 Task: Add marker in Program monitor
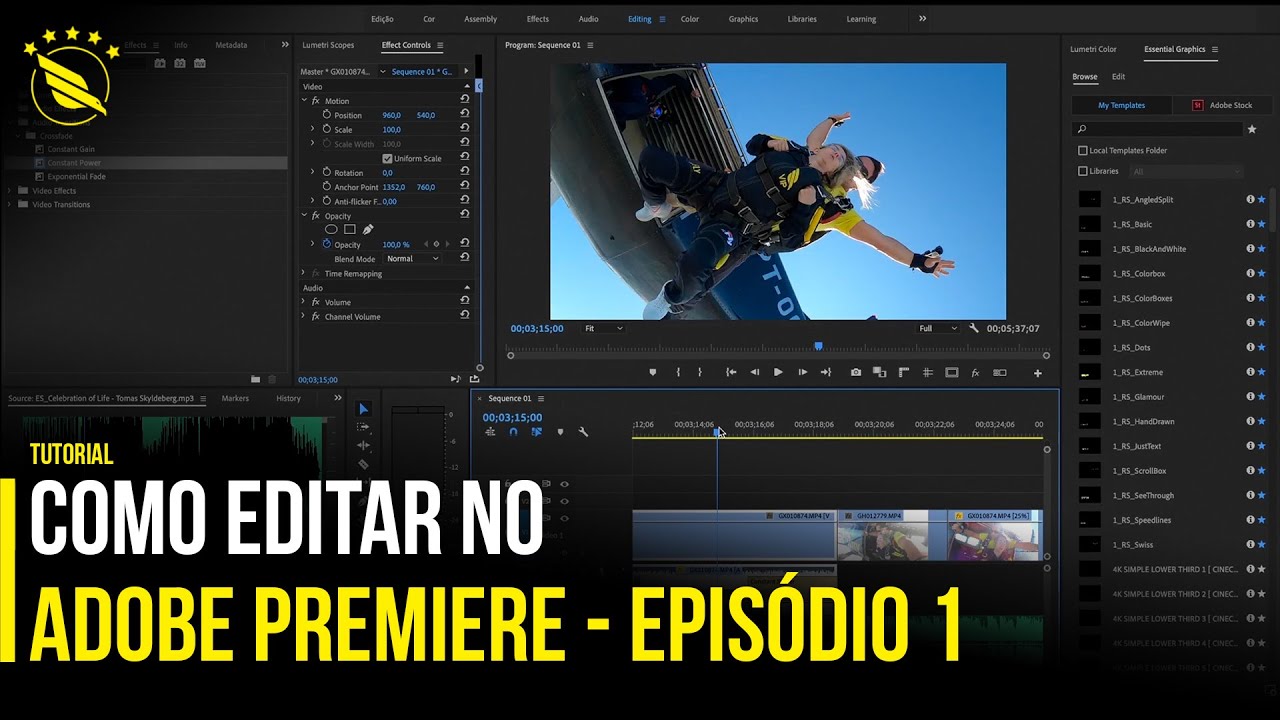point(653,372)
